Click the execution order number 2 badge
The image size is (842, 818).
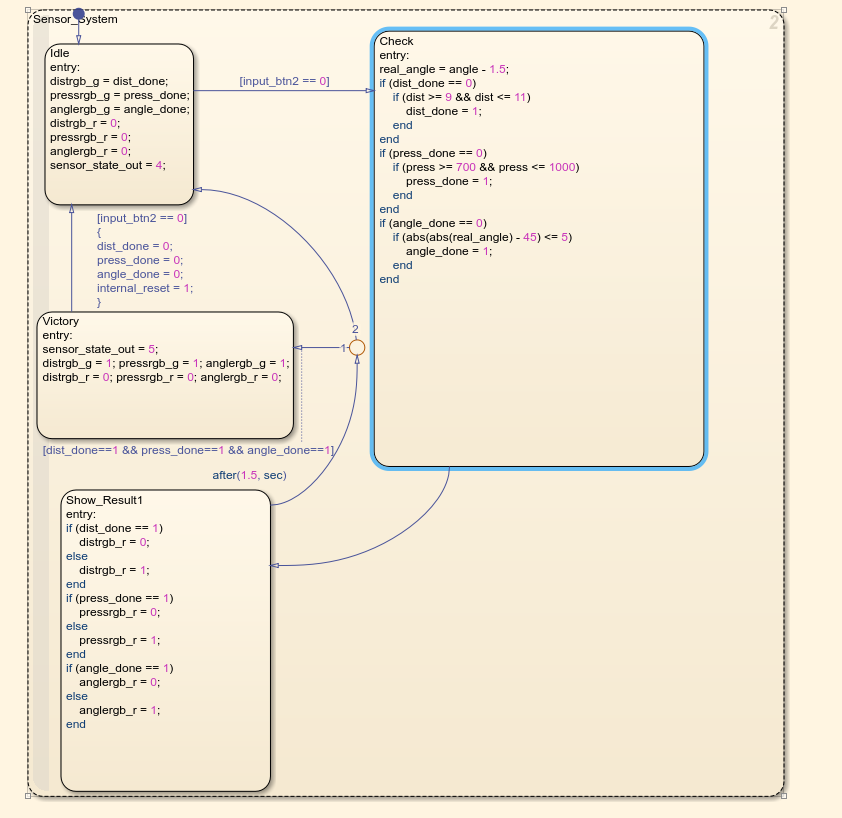pos(773,23)
